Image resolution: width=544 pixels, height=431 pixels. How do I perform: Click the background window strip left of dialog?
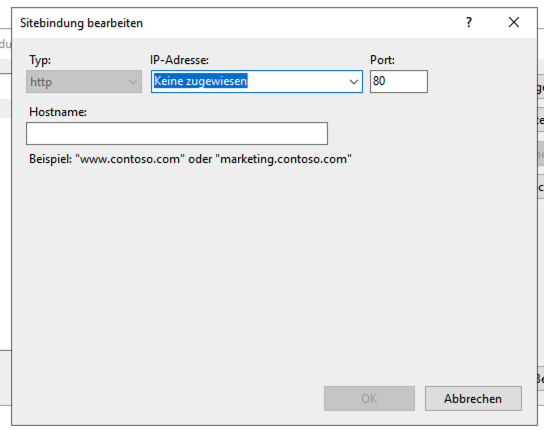tap(6, 216)
